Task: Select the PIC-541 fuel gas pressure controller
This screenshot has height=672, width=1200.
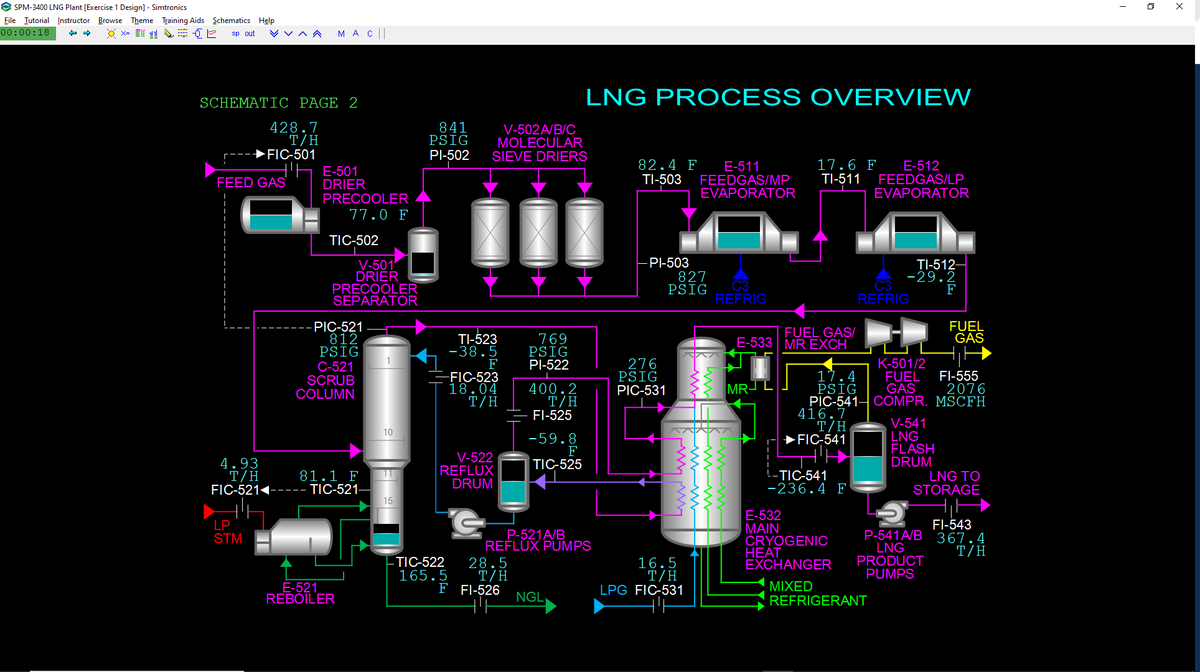Action: coord(835,401)
